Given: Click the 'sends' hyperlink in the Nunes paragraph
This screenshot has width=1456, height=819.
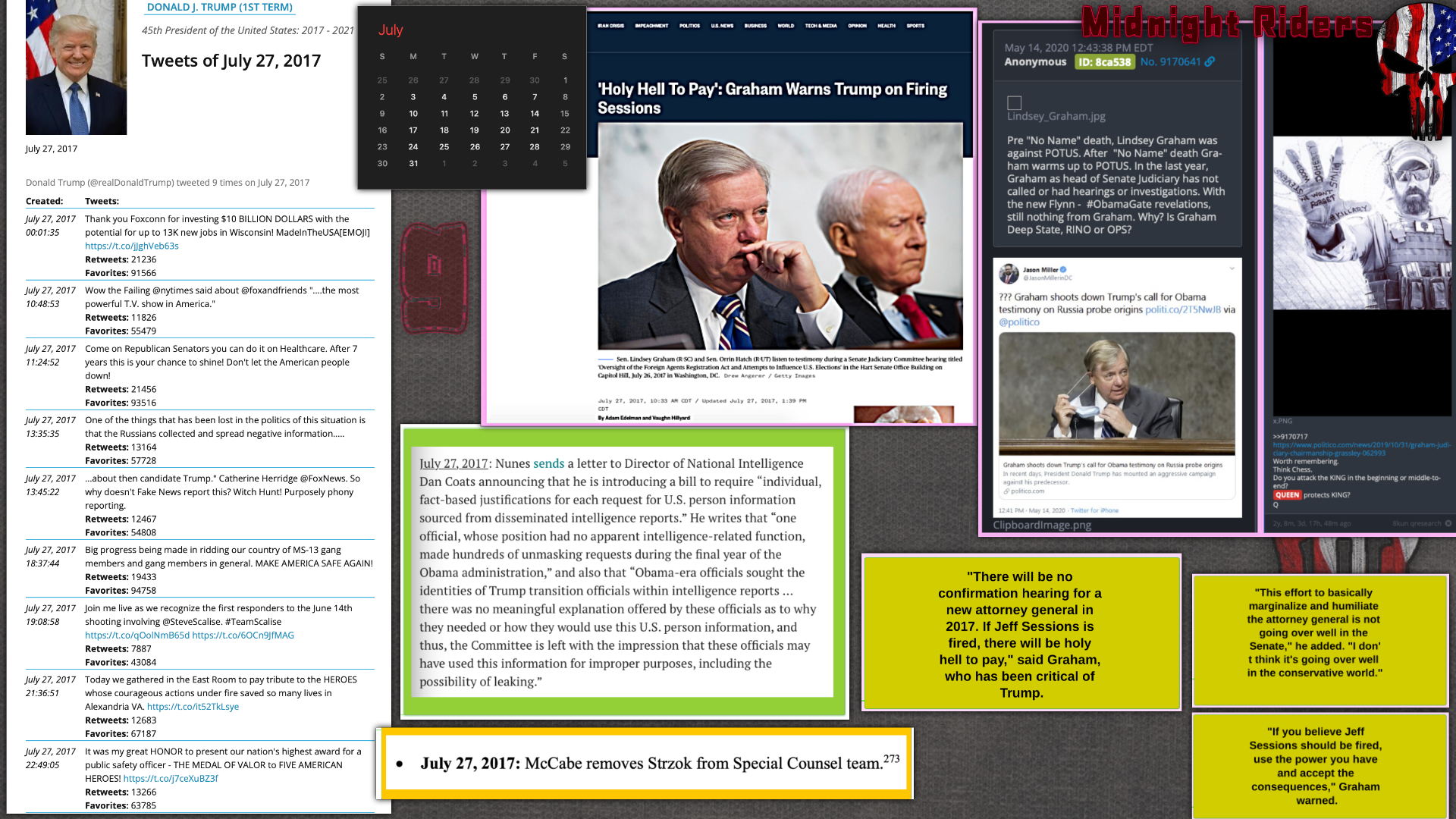Looking at the screenshot, I should click(548, 463).
